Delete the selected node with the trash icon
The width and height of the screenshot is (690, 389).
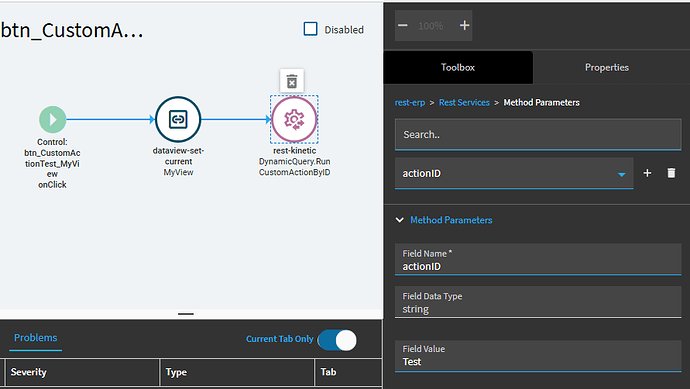(x=292, y=81)
